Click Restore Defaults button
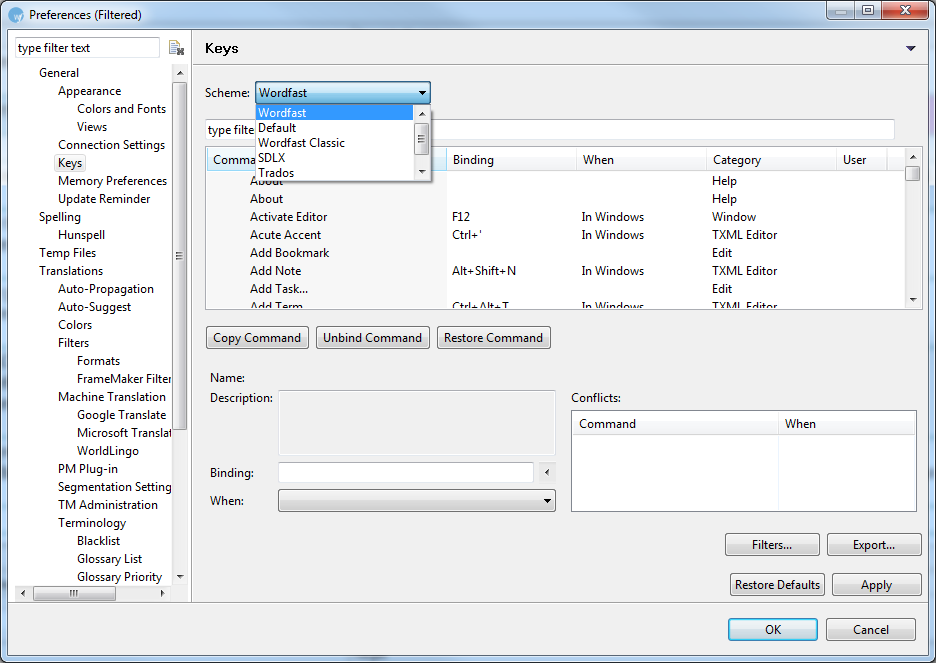Screen dimensions: 936x663 (x=777, y=585)
